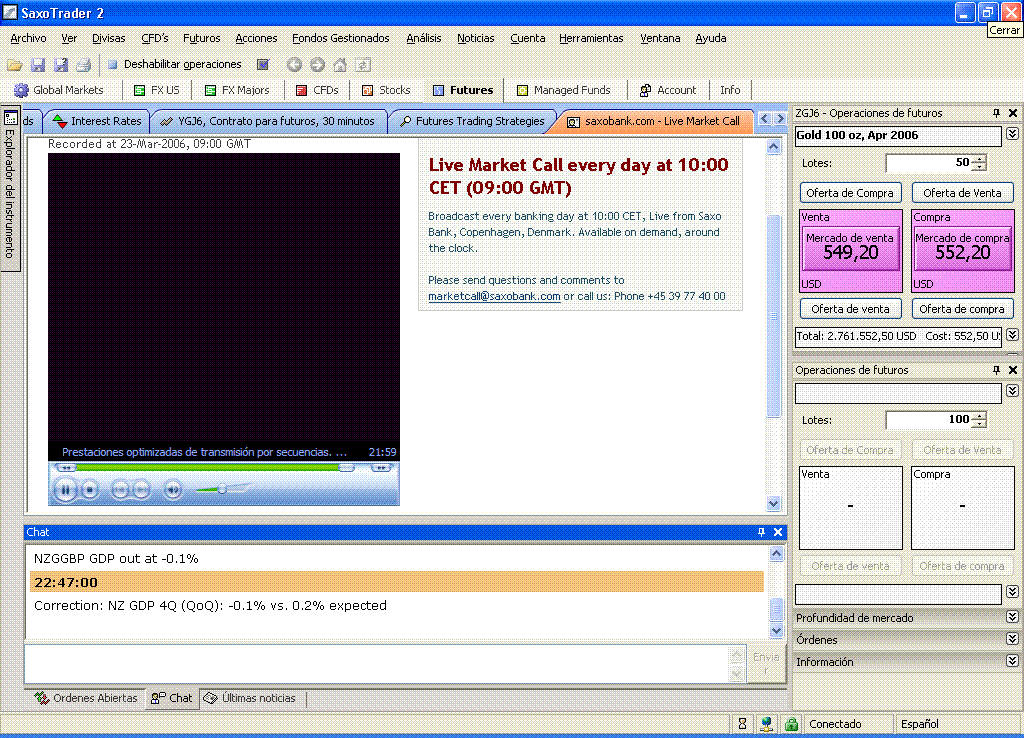
Task: Click the chat scroll down arrow
Action: click(x=776, y=630)
